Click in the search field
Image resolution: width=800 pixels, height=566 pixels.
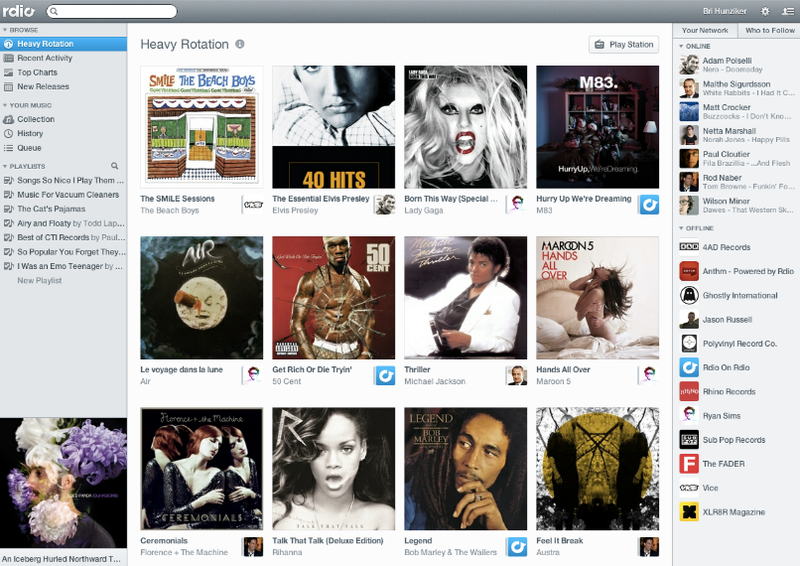point(112,11)
